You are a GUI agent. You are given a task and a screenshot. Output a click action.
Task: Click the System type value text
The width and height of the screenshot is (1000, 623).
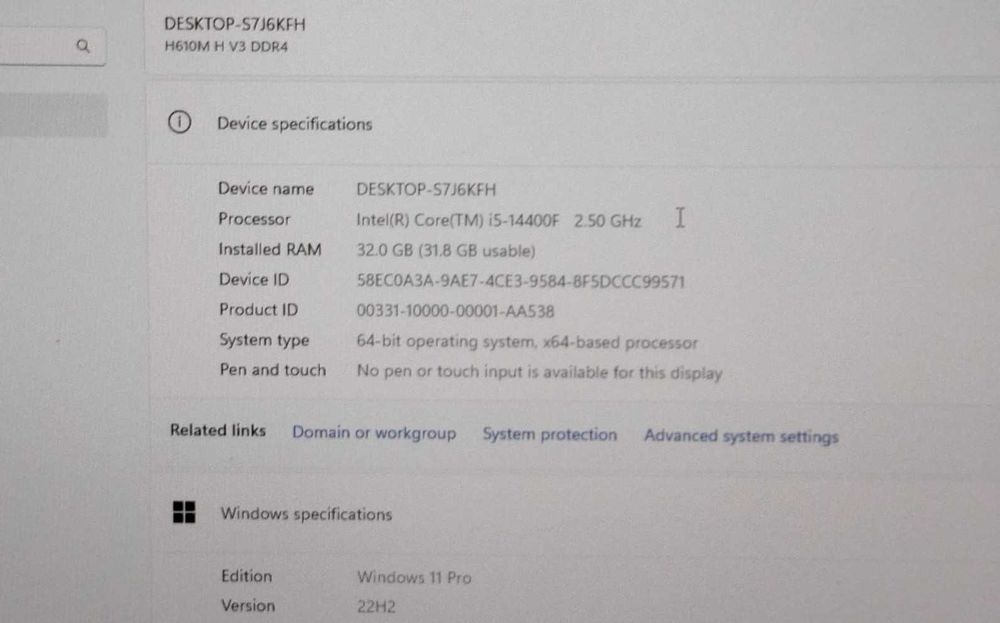coord(527,342)
